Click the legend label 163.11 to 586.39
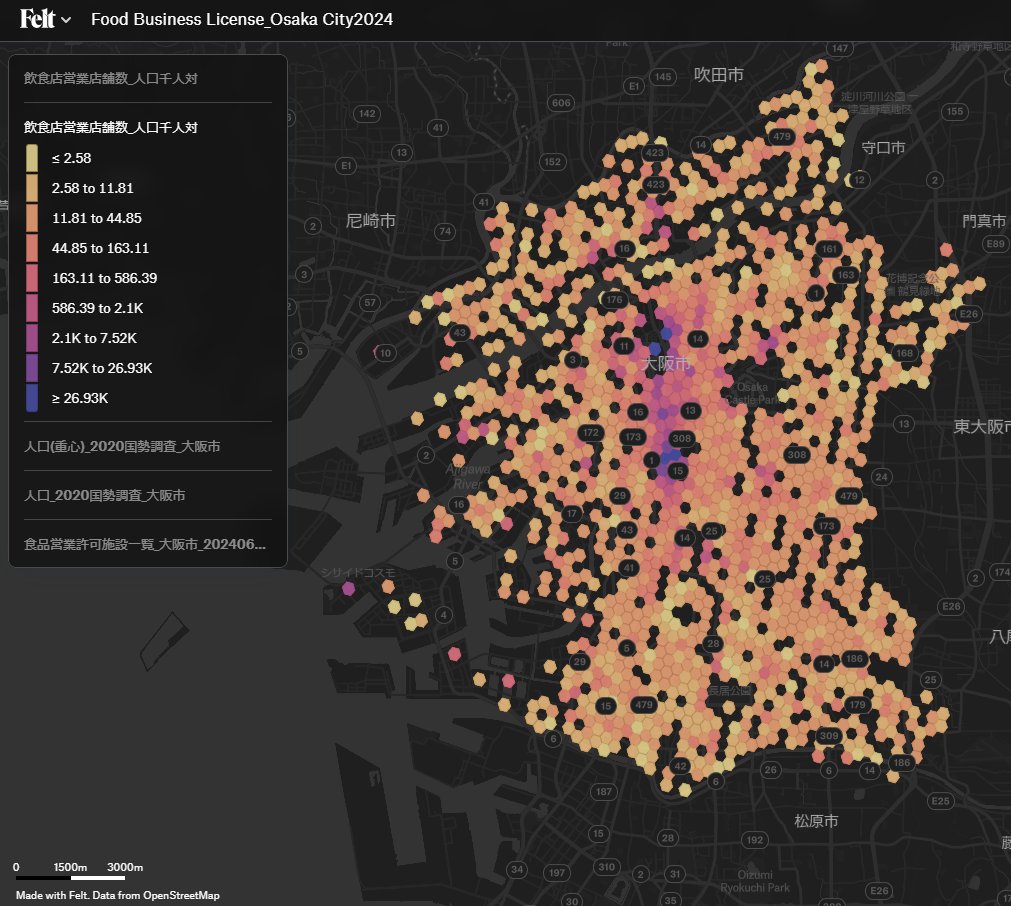This screenshot has height=906, width=1011. (104, 278)
